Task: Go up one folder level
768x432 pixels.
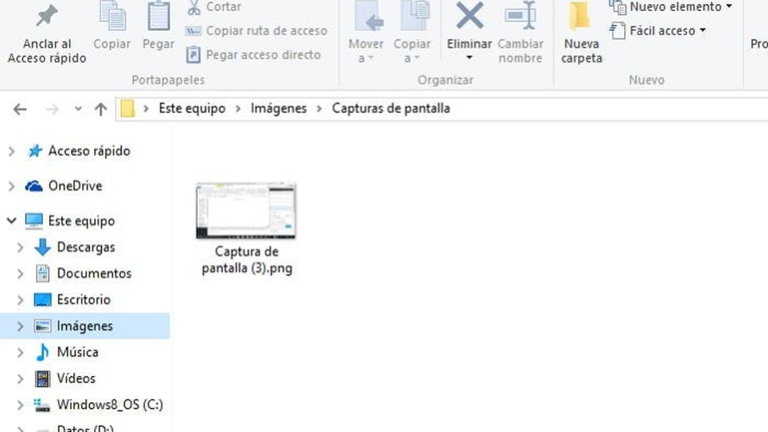Action: (x=100, y=109)
